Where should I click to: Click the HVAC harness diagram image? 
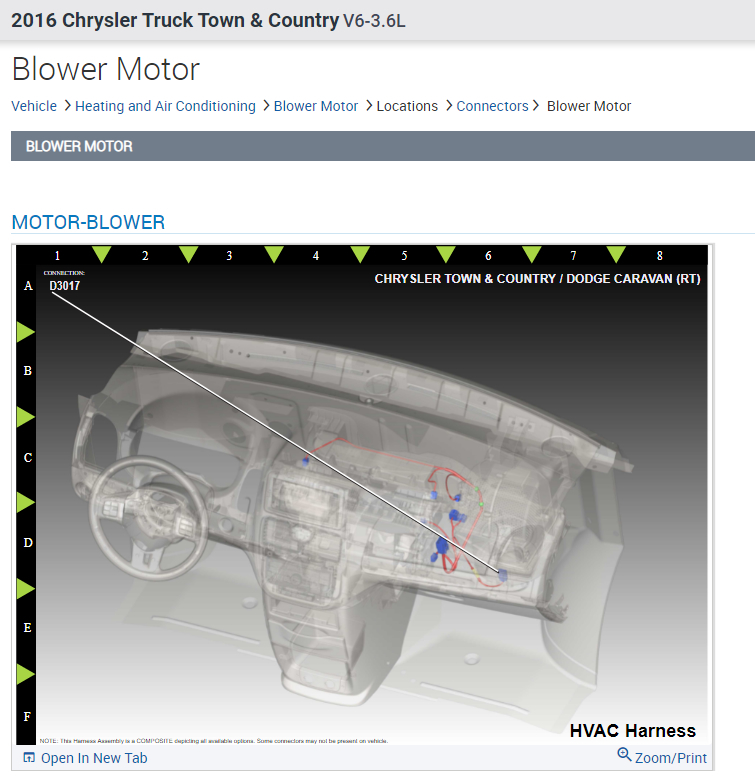tap(362, 495)
